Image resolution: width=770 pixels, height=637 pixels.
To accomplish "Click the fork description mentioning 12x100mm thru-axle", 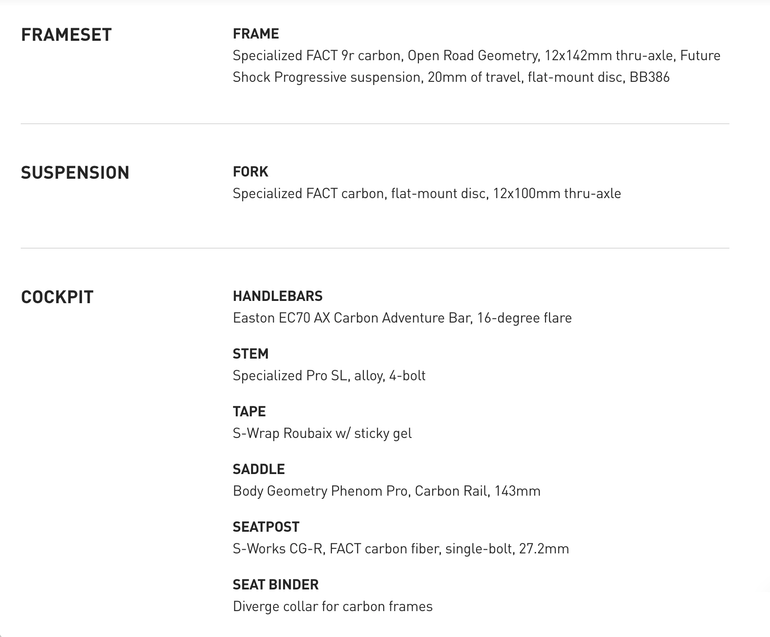I will 427,194.
